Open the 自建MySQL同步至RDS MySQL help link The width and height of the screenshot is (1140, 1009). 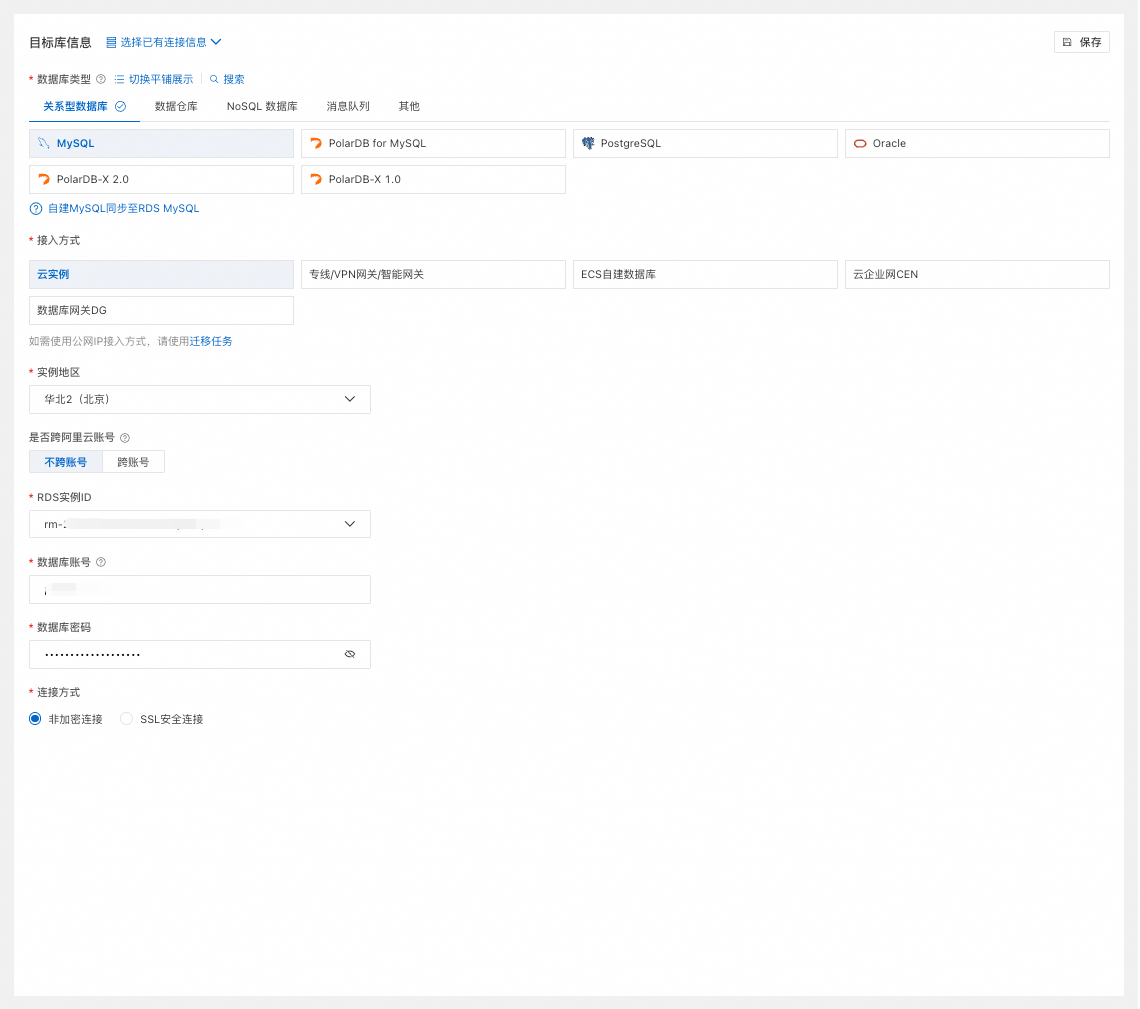point(124,209)
